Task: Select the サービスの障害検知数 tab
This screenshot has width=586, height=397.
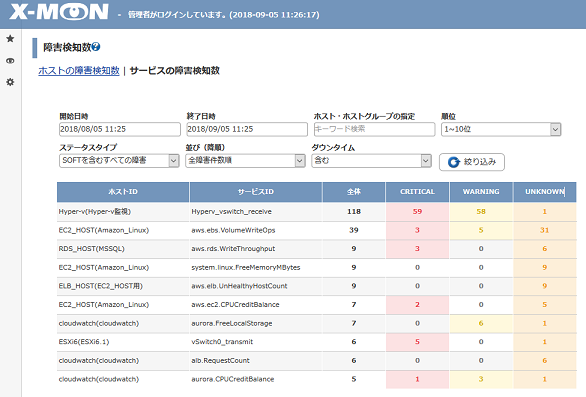Action: tap(175, 71)
